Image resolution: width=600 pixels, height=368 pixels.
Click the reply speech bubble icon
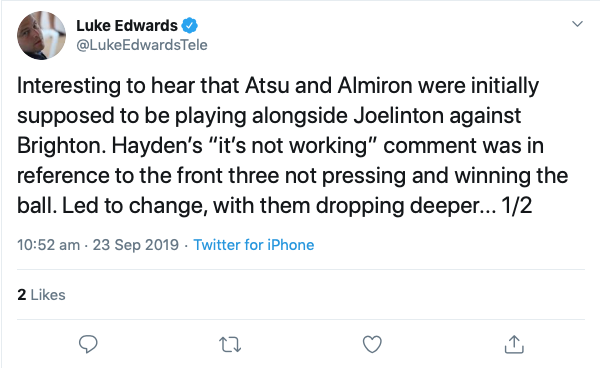pos(88,344)
